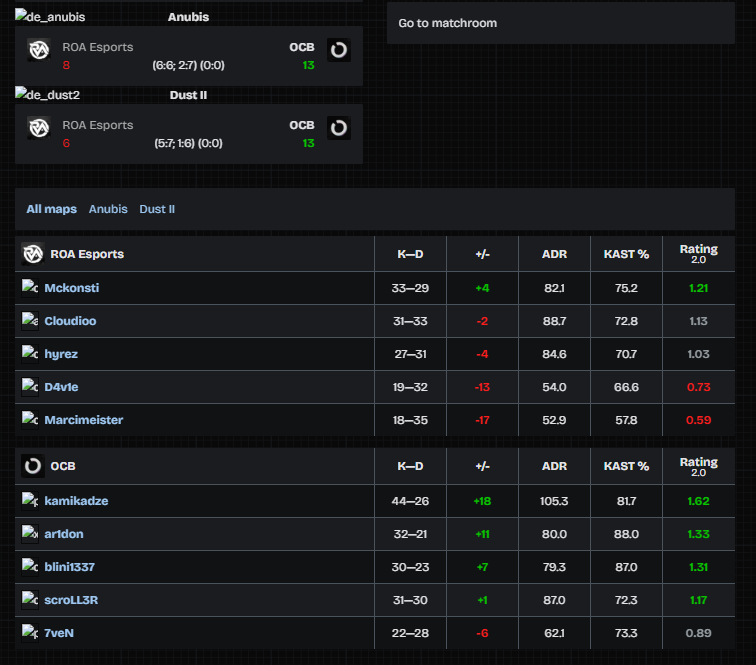Click OCB team name in Dust II result
756x665 pixels.
302,125
